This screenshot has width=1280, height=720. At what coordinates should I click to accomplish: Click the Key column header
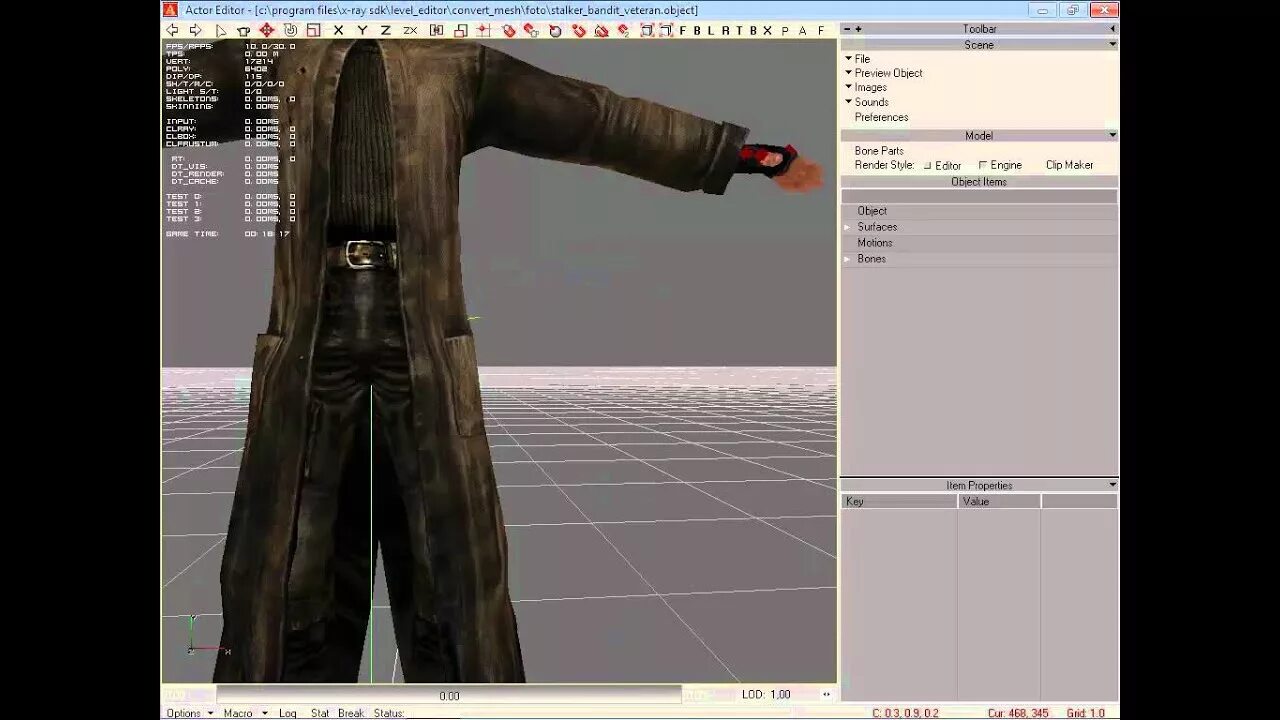coord(899,501)
